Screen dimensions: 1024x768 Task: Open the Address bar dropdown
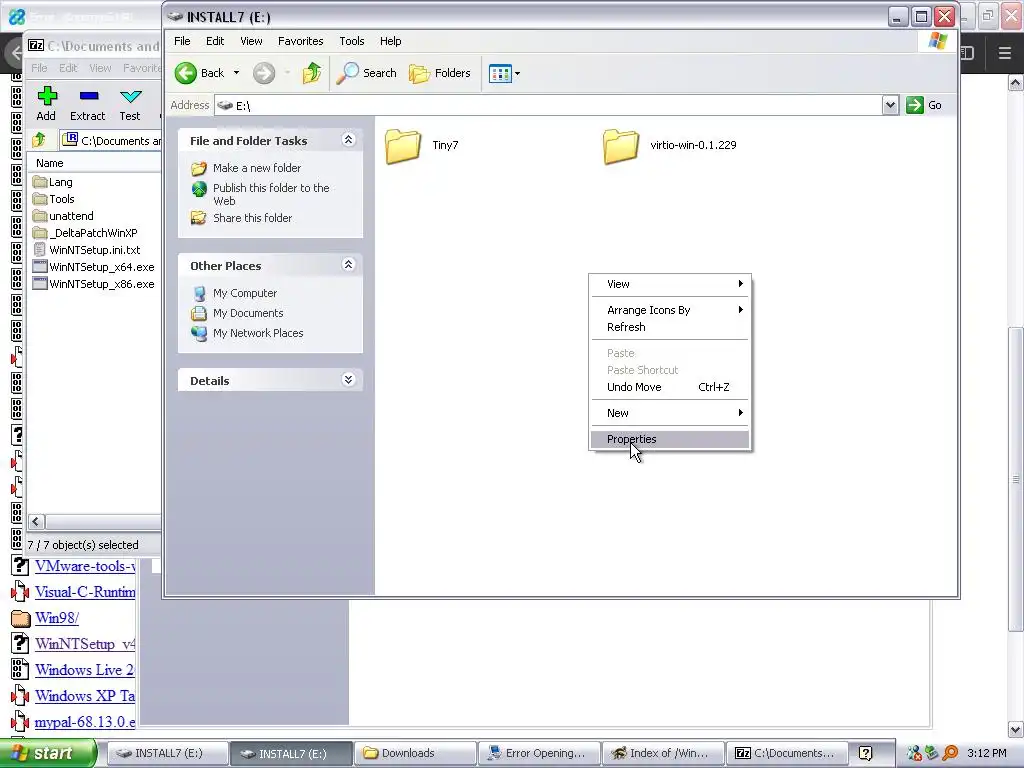pyautogui.click(x=889, y=105)
